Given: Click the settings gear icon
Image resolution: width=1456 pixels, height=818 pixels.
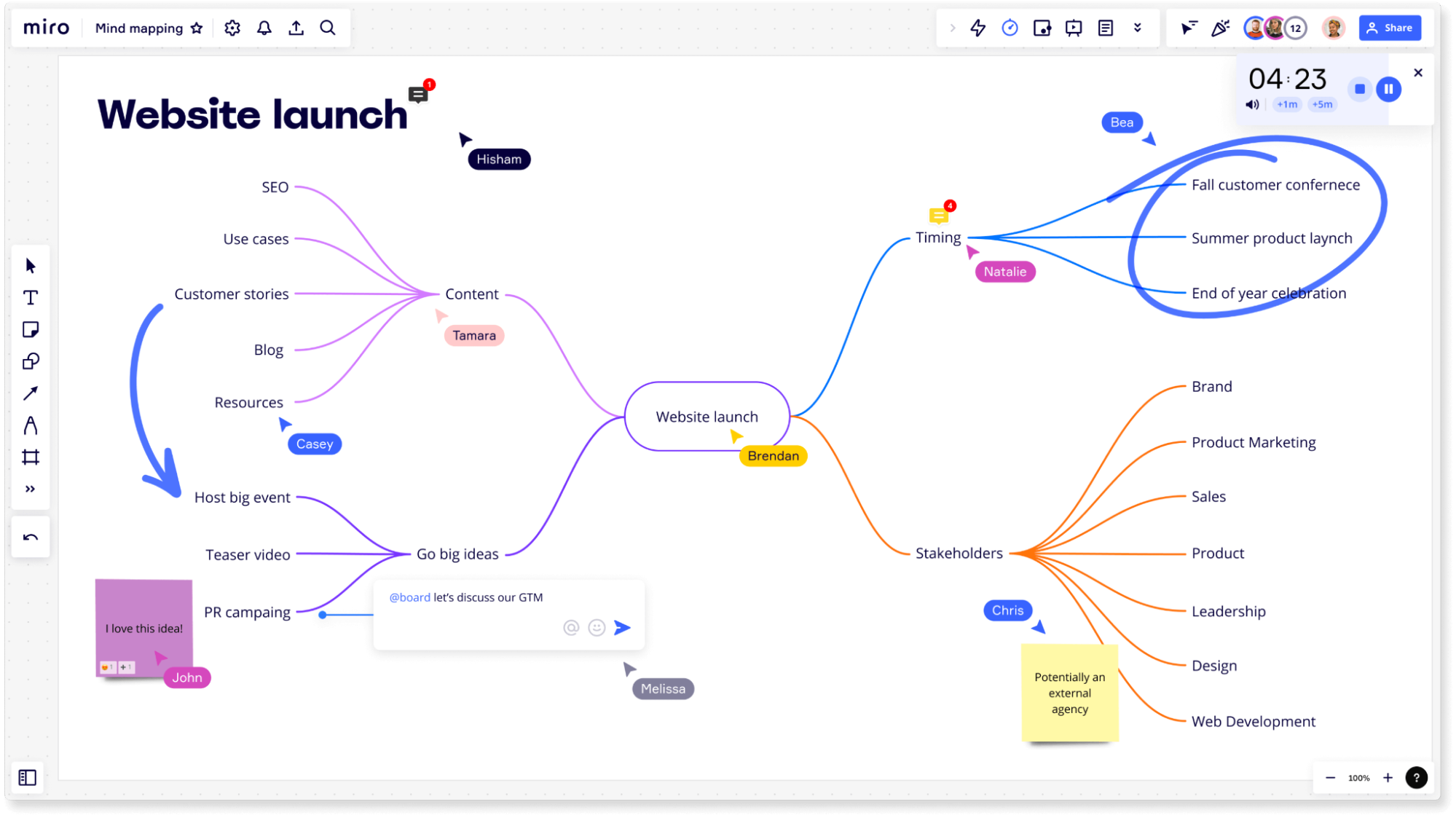Looking at the screenshot, I should [x=232, y=28].
